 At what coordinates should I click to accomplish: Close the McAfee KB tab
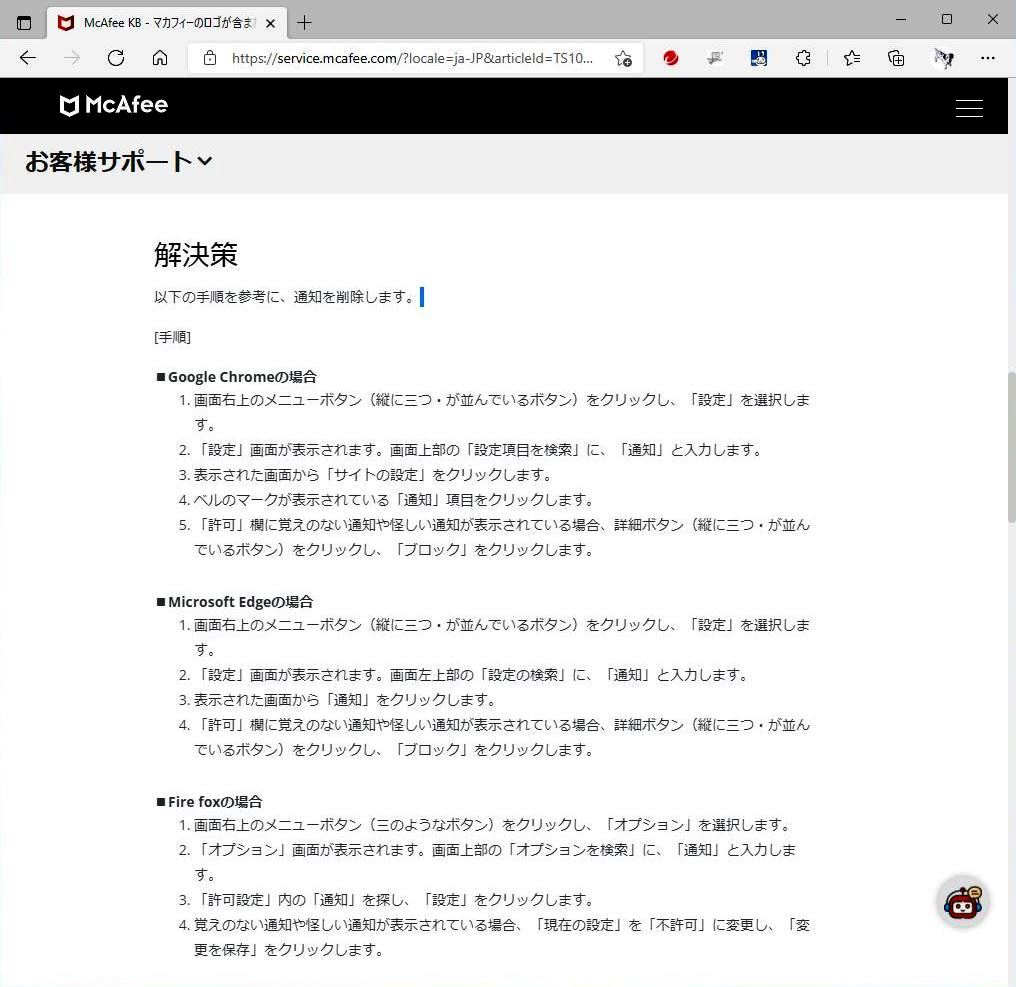[x=271, y=23]
